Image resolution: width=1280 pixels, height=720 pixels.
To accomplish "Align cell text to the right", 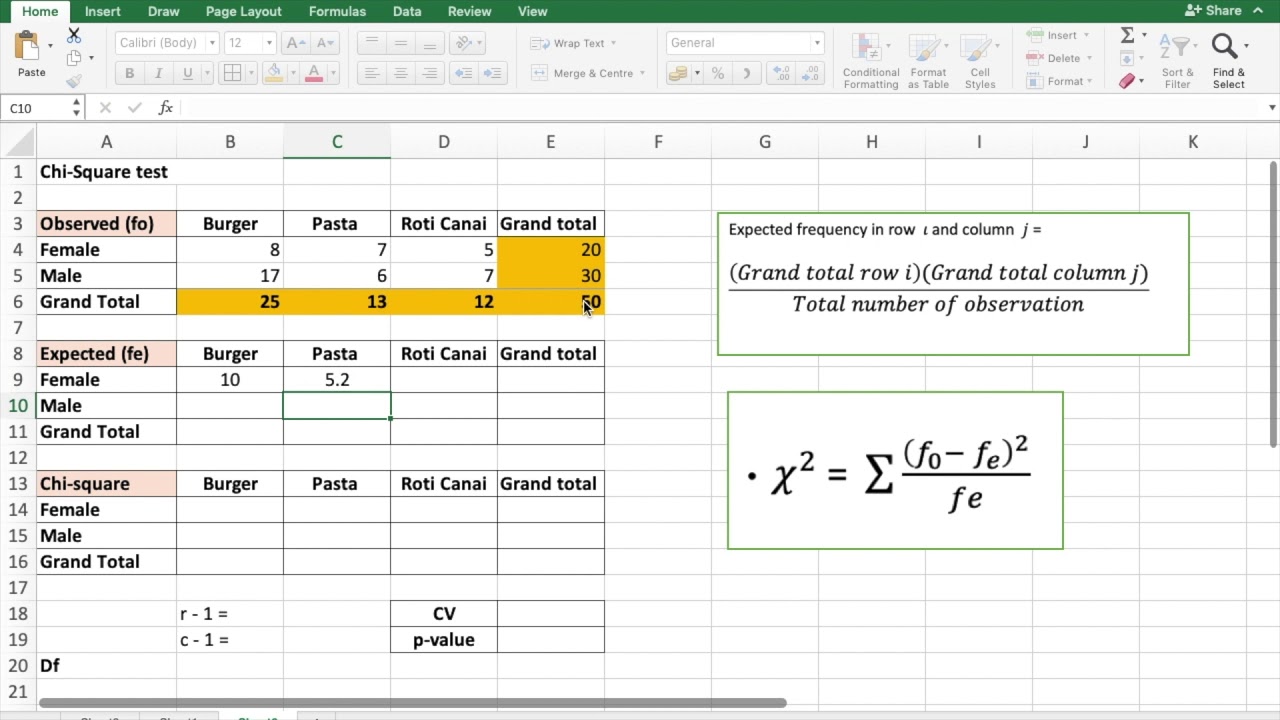I will (430, 73).
